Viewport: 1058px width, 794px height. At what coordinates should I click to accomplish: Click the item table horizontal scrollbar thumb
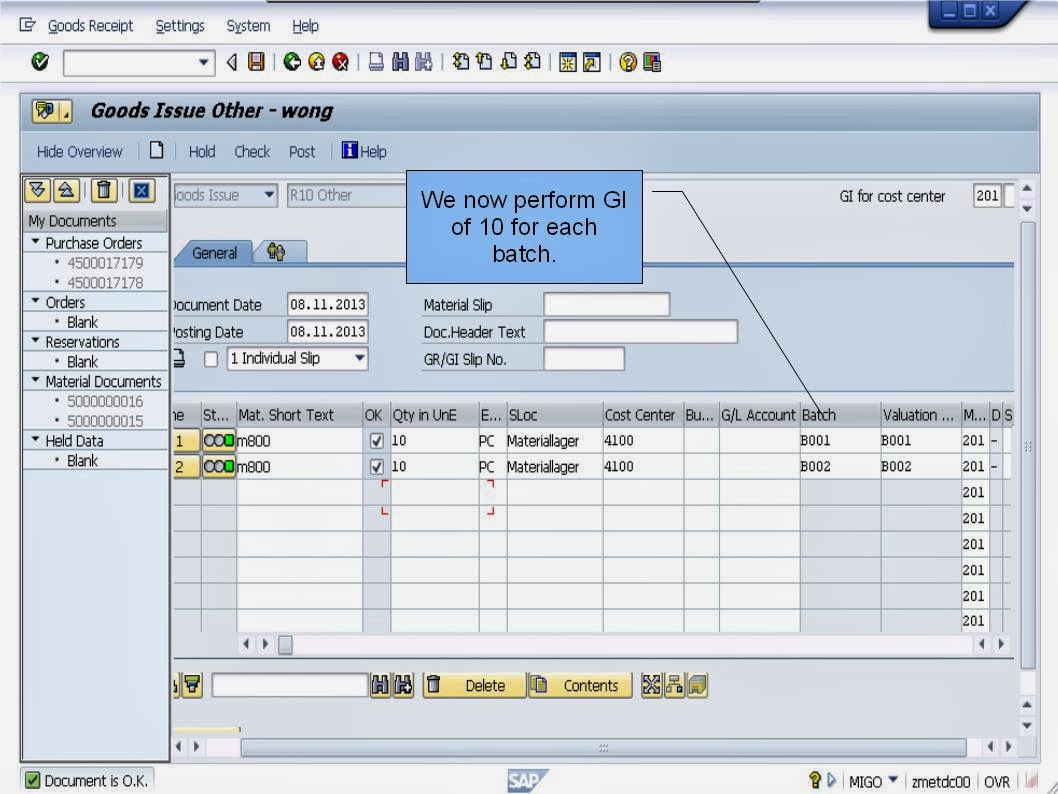(x=285, y=645)
